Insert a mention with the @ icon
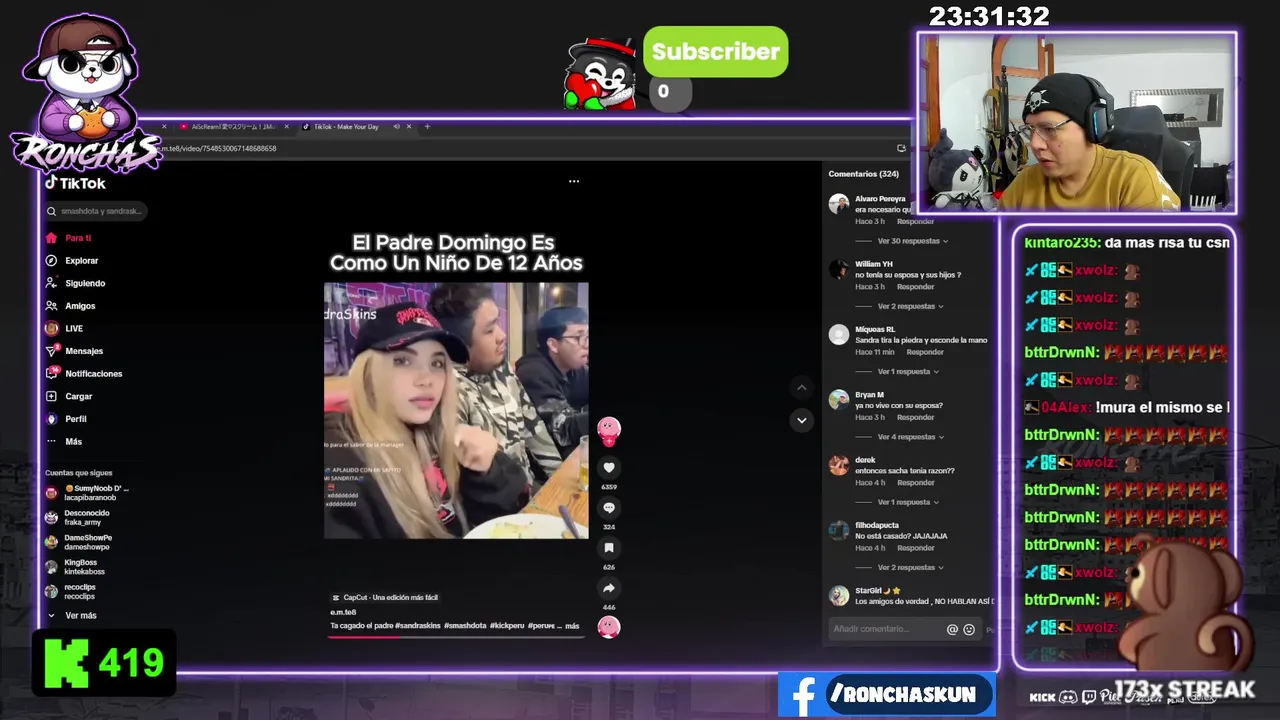The width and height of the screenshot is (1280, 720). (x=952, y=630)
